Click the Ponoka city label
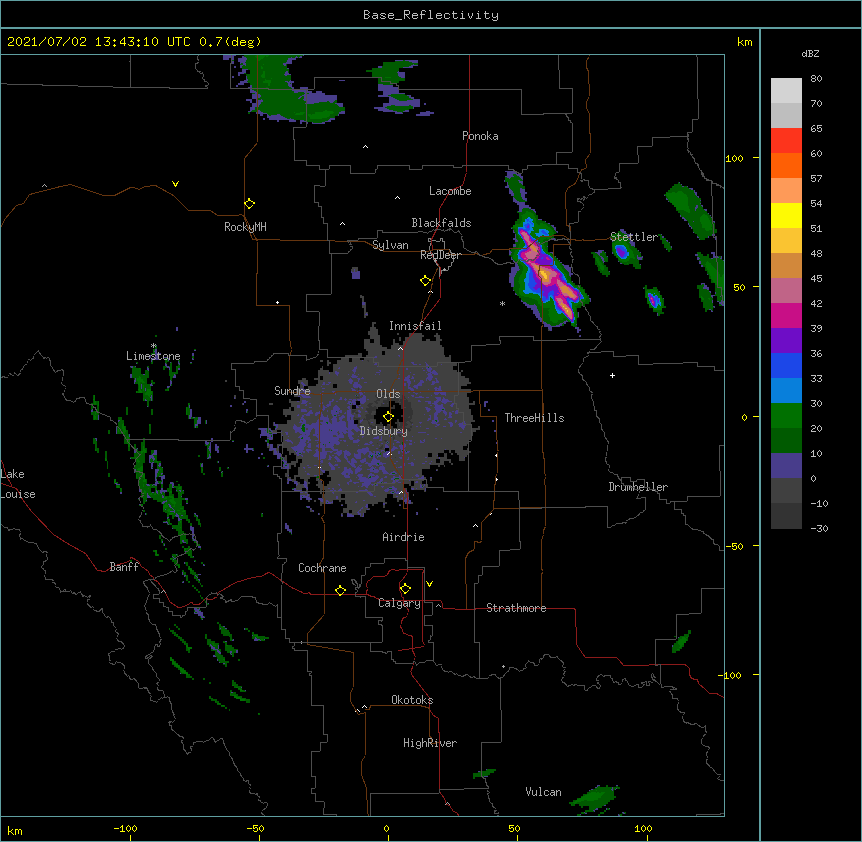Viewport: 862px width, 842px height. pos(480,136)
